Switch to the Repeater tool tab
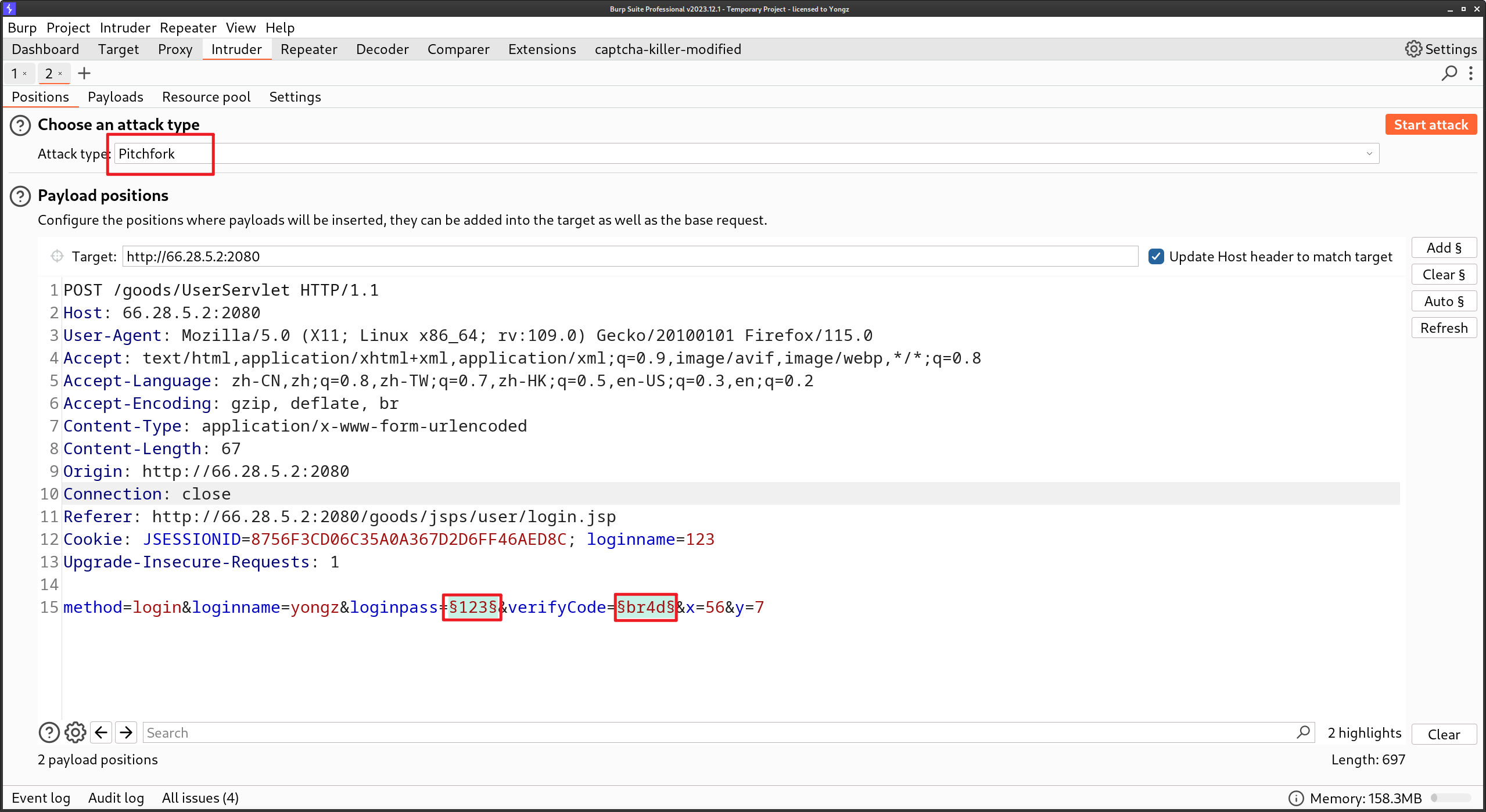Image resolution: width=1486 pixels, height=812 pixels. coord(308,49)
